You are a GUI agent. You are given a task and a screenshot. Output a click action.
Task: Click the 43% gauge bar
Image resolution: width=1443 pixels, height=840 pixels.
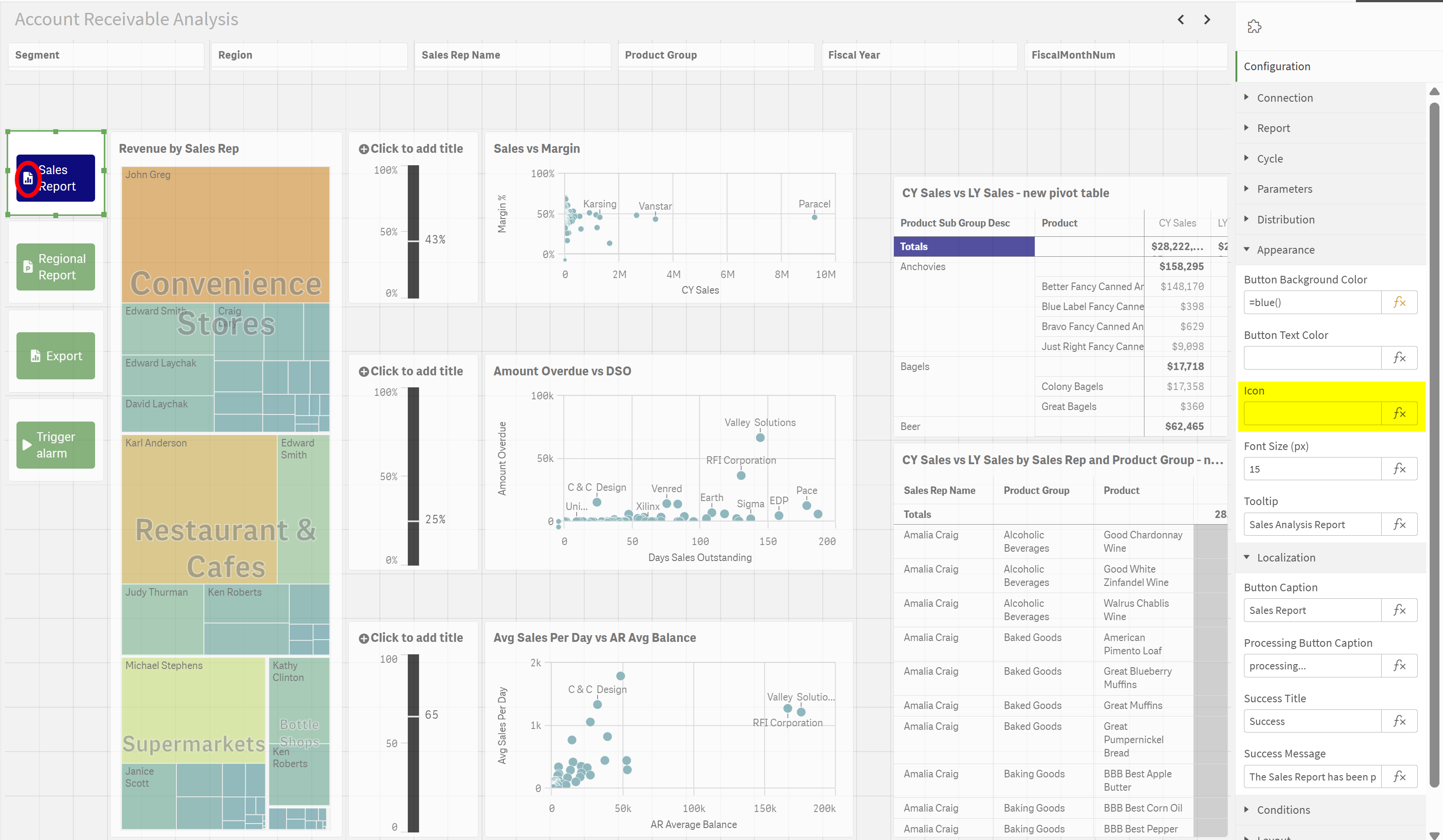pos(414,232)
